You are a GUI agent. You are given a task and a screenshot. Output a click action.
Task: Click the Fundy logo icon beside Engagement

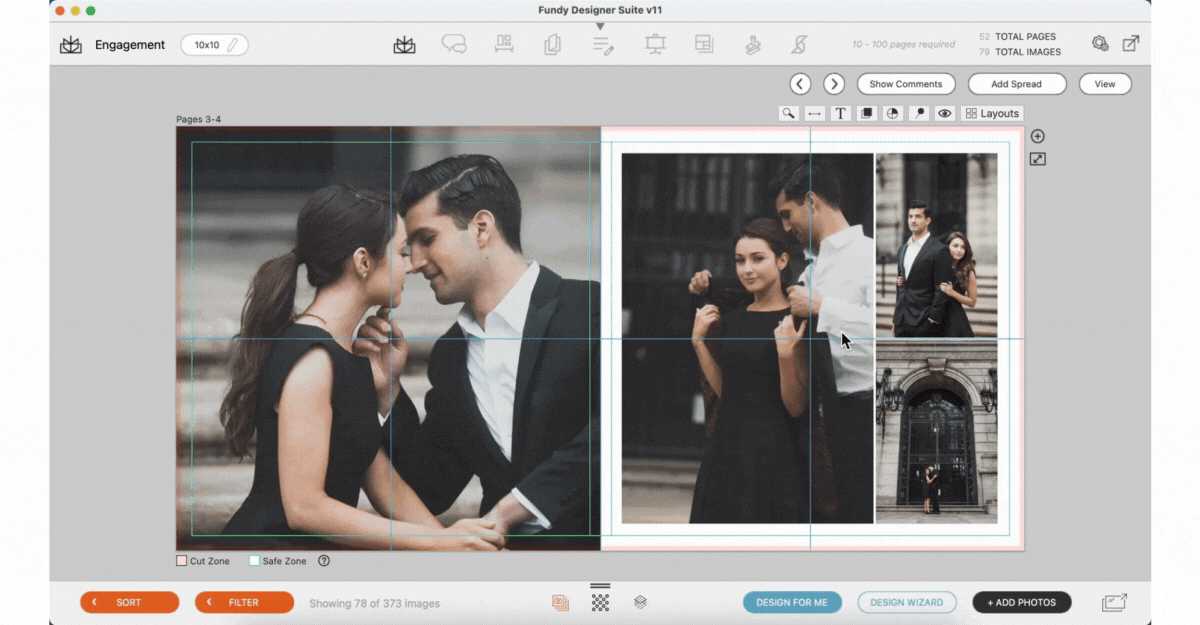[71, 45]
